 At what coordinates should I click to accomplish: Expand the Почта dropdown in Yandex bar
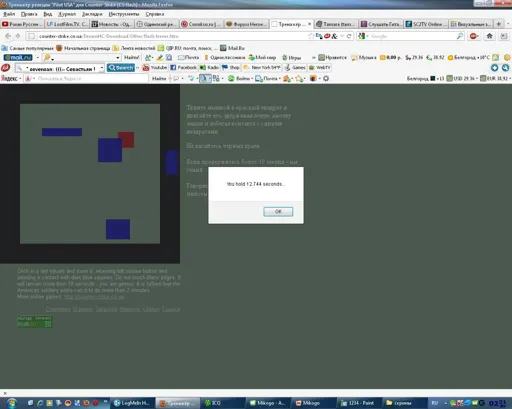[x=280, y=78]
